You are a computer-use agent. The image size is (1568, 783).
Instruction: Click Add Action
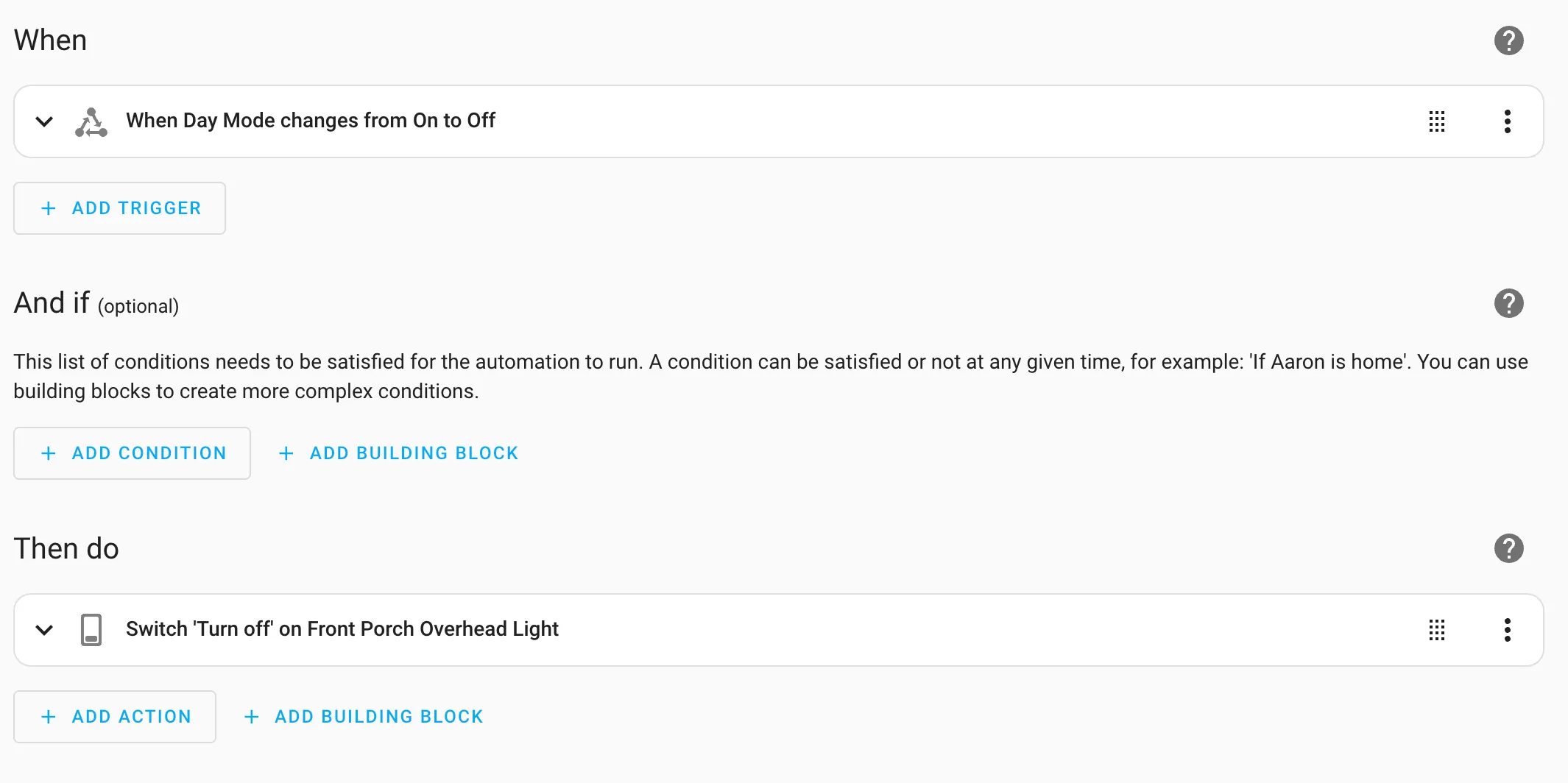114,716
